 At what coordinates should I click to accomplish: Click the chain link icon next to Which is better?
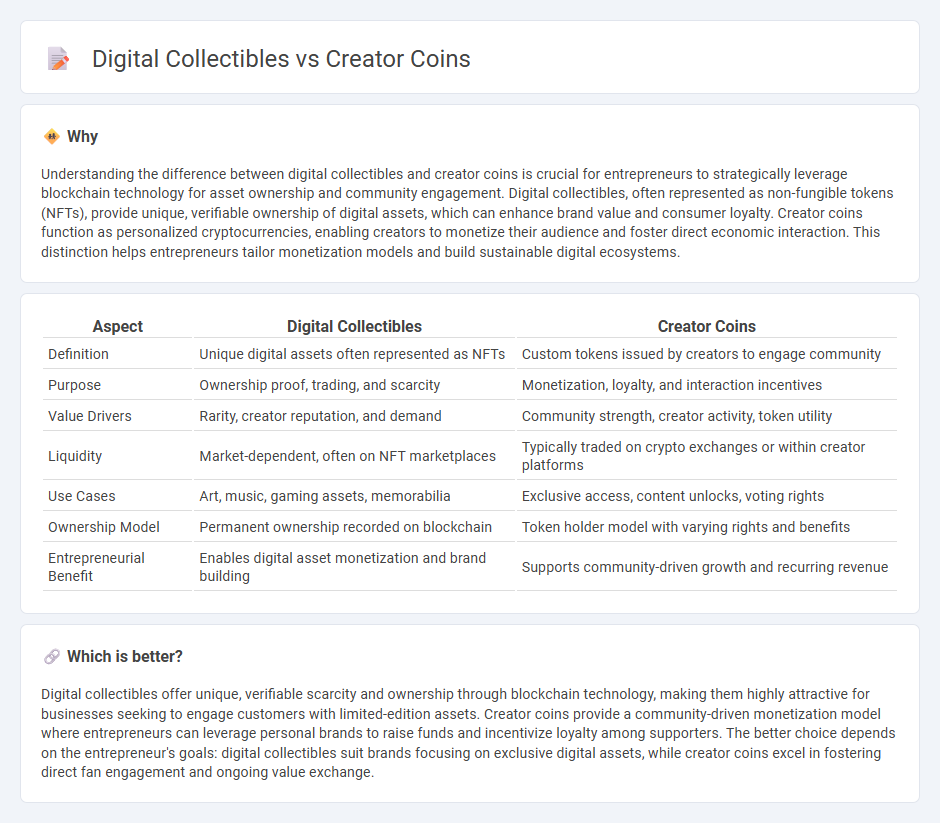[52, 657]
